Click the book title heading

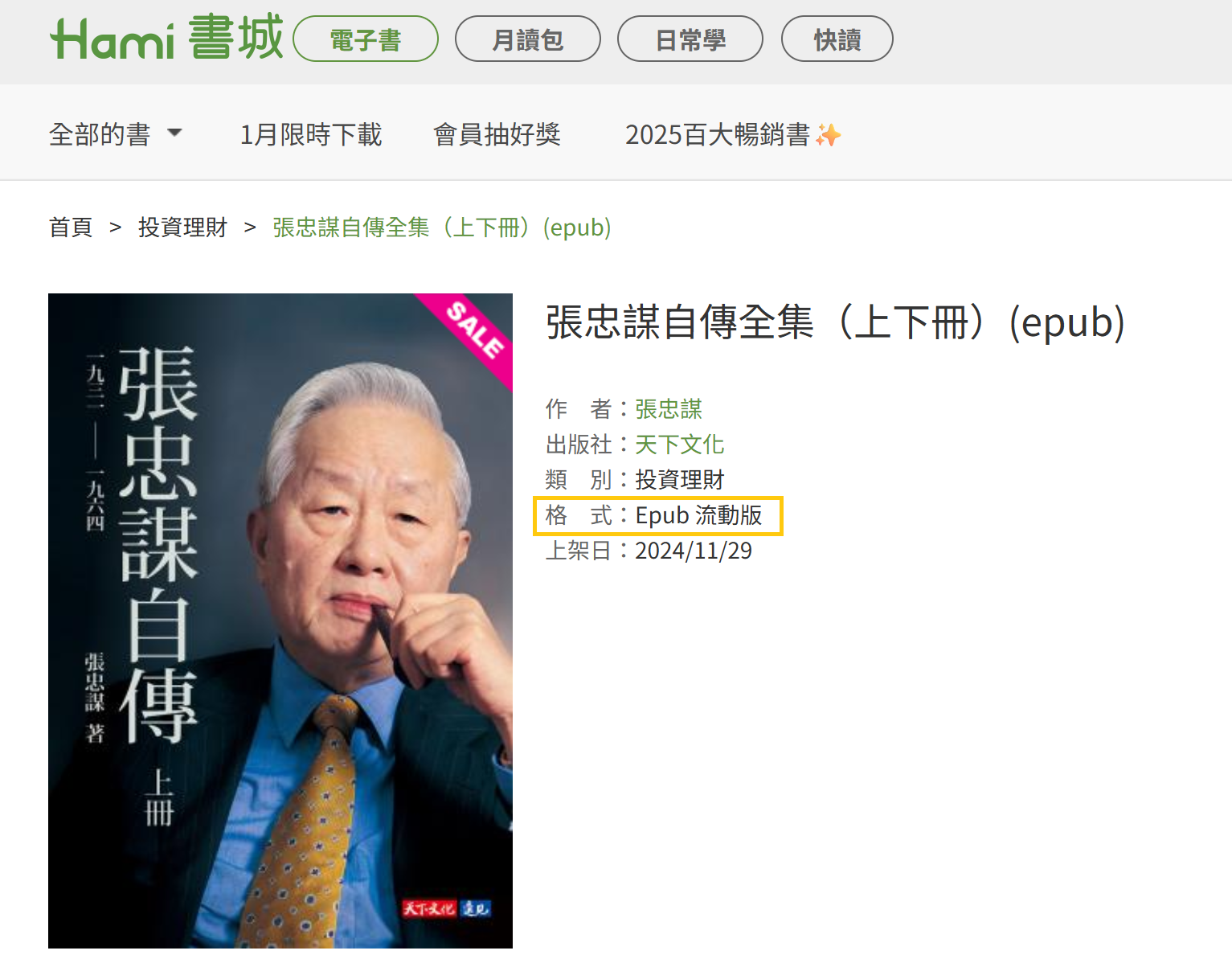coord(836,322)
